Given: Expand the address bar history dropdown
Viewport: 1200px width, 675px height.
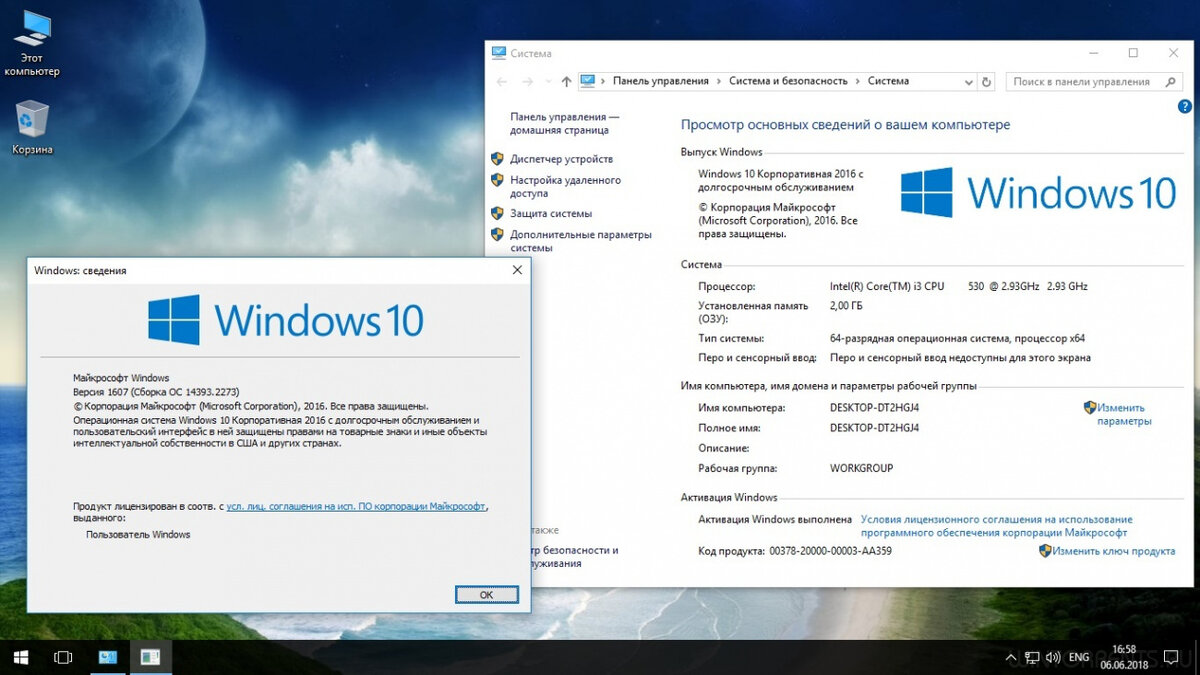Looking at the screenshot, I should click(967, 82).
